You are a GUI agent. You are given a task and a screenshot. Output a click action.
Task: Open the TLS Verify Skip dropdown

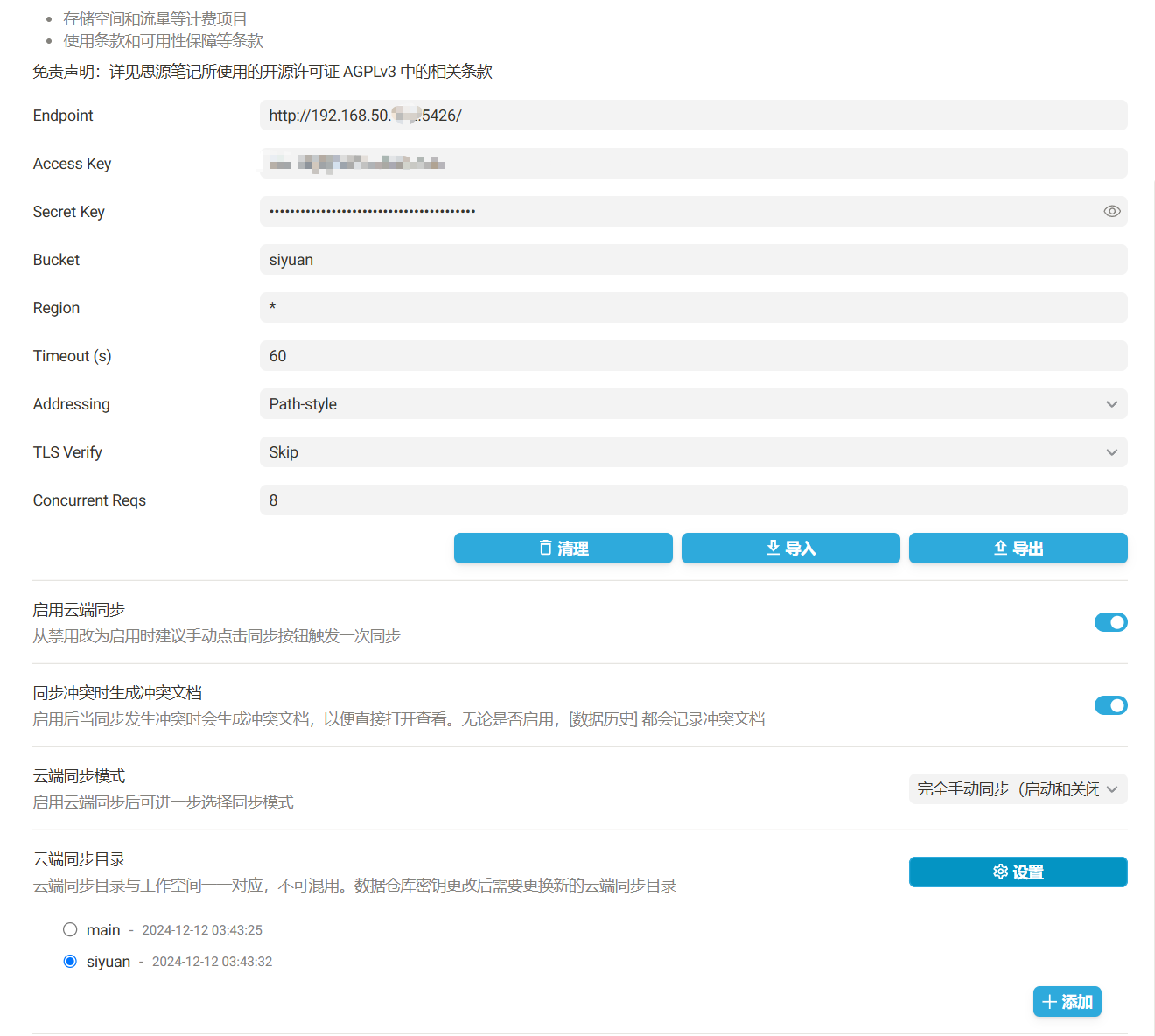click(x=693, y=452)
